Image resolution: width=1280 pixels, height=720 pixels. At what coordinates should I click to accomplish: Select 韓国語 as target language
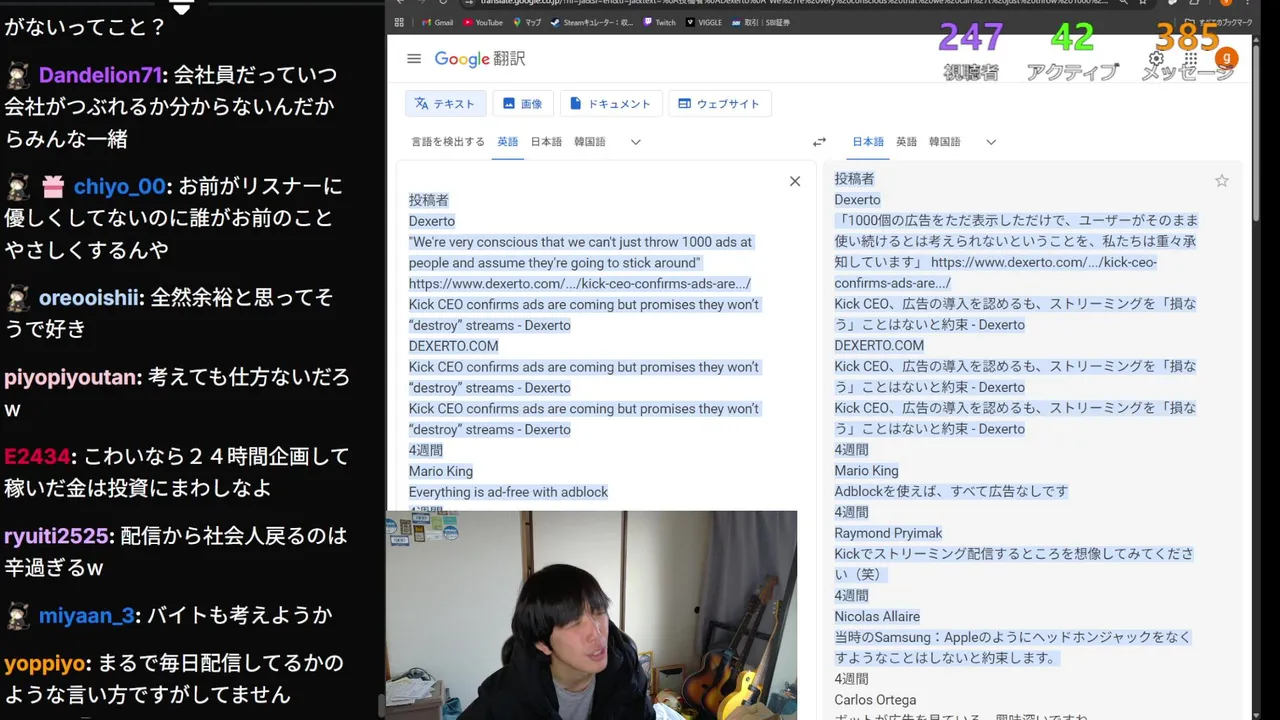pos(945,142)
